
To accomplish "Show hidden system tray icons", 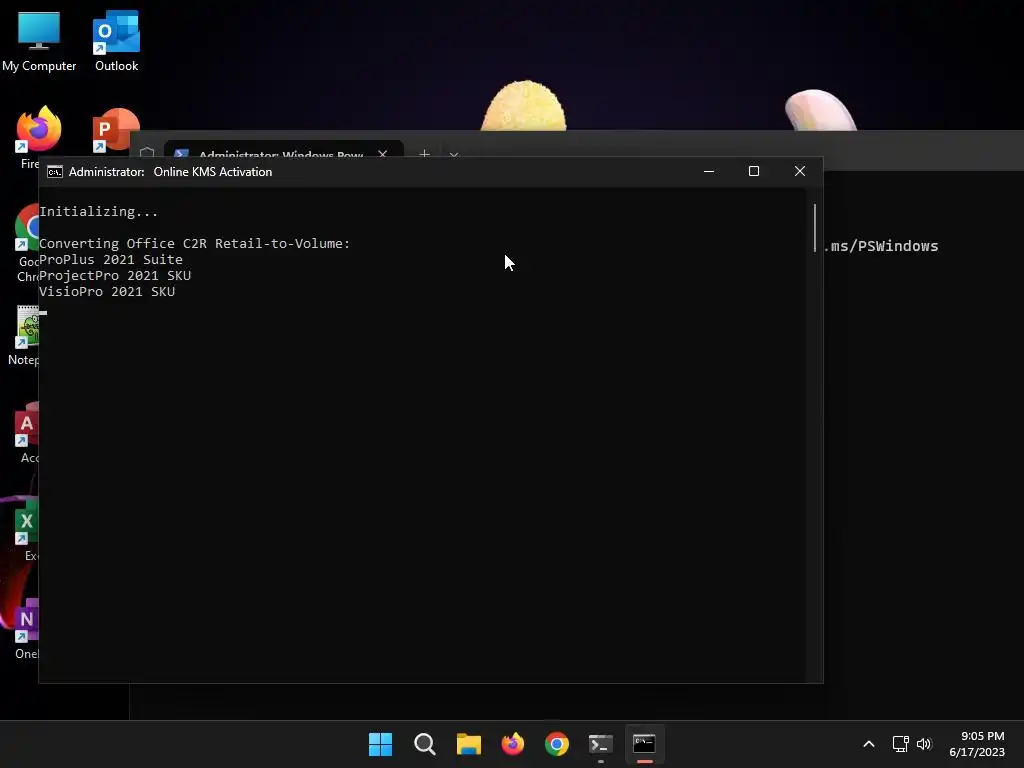I will [869, 744].
